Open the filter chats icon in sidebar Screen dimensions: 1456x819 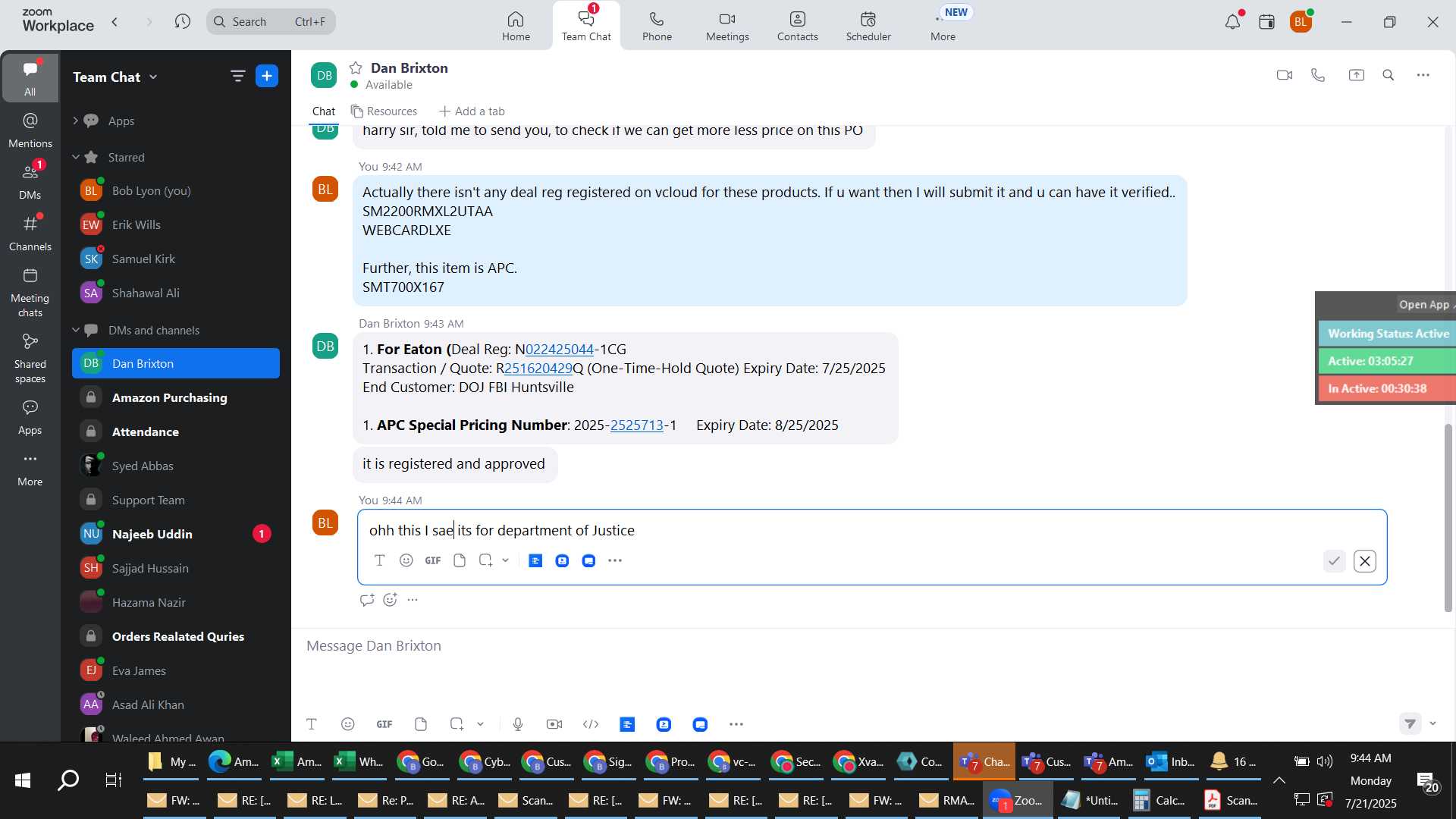click(237, 76)
